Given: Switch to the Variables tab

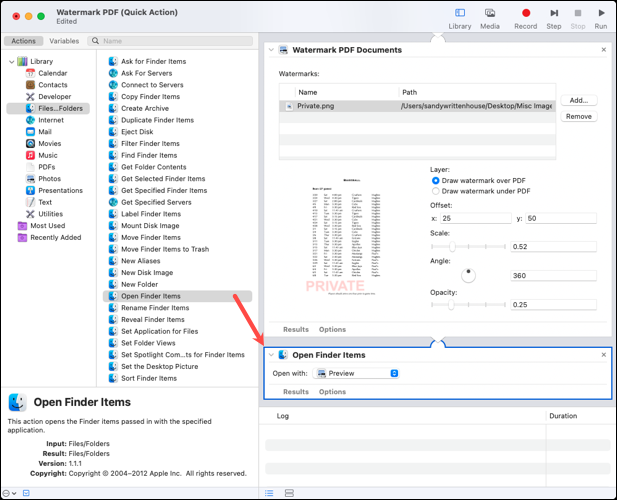Looking at the screenshot, I should 64,41.
